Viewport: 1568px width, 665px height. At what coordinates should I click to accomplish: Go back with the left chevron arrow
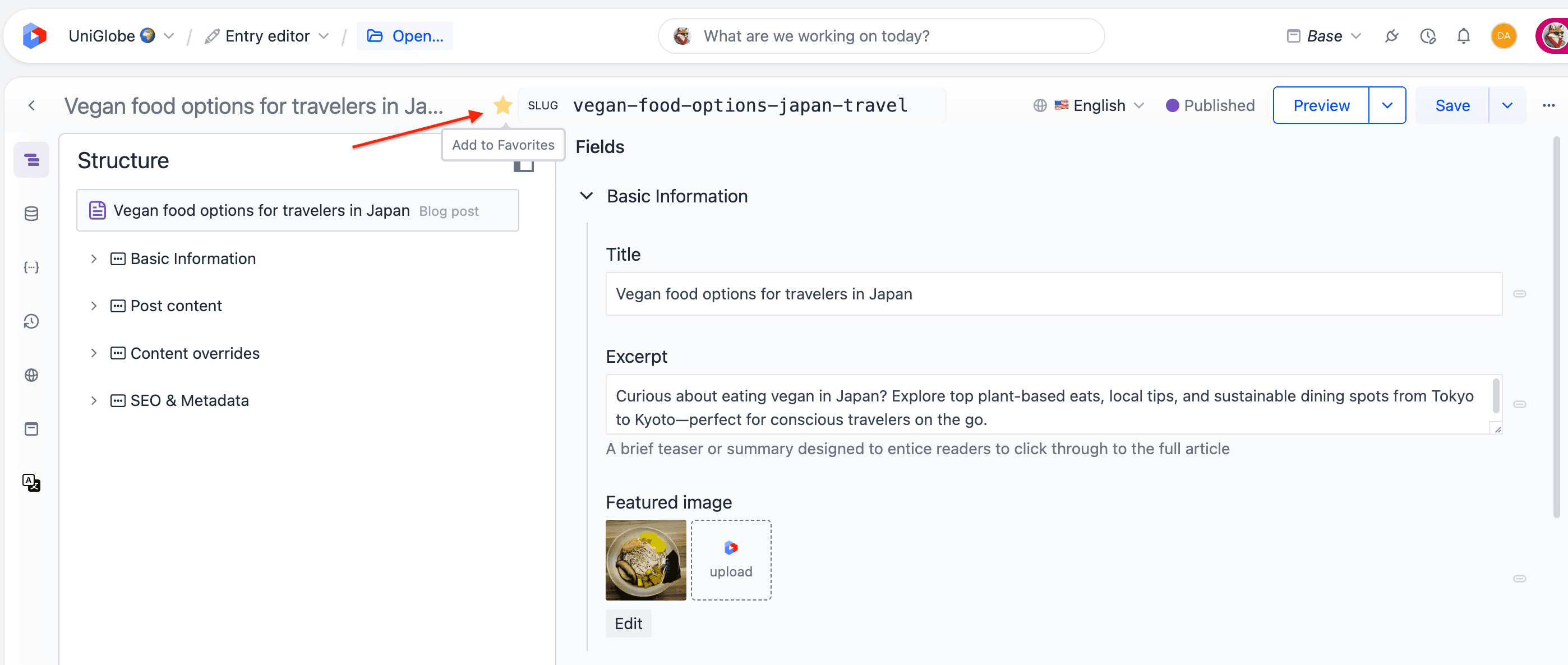(x=31, y=105)
